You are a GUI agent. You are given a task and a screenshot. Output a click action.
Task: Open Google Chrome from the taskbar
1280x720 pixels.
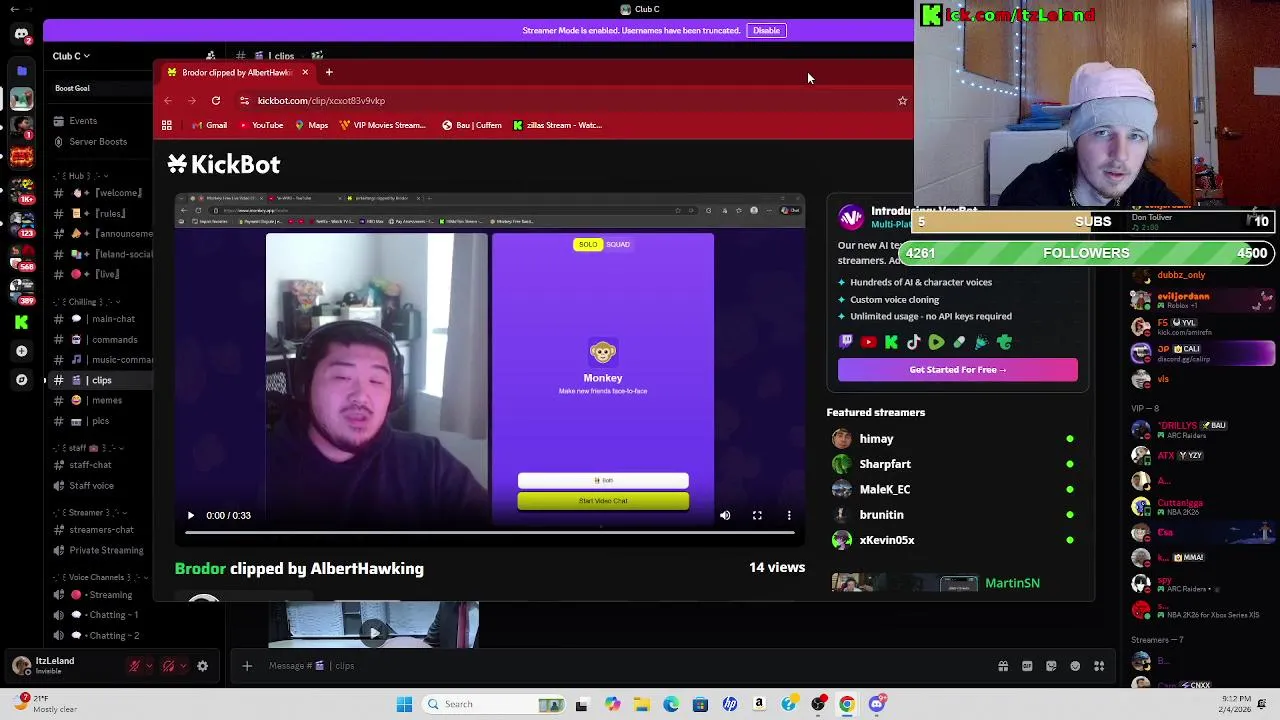(x=847, y=704)
